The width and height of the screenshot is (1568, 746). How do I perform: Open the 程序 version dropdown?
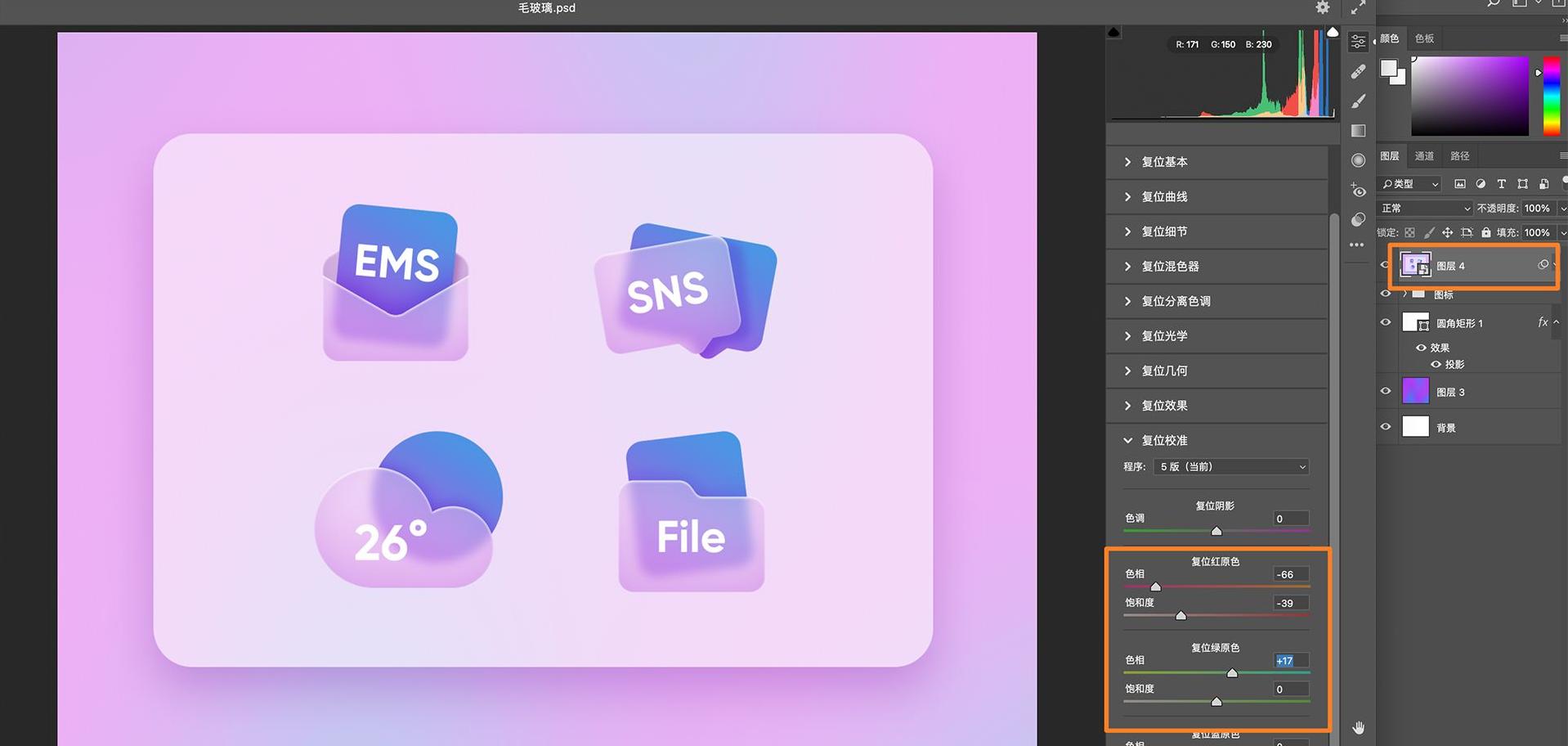1232,466
